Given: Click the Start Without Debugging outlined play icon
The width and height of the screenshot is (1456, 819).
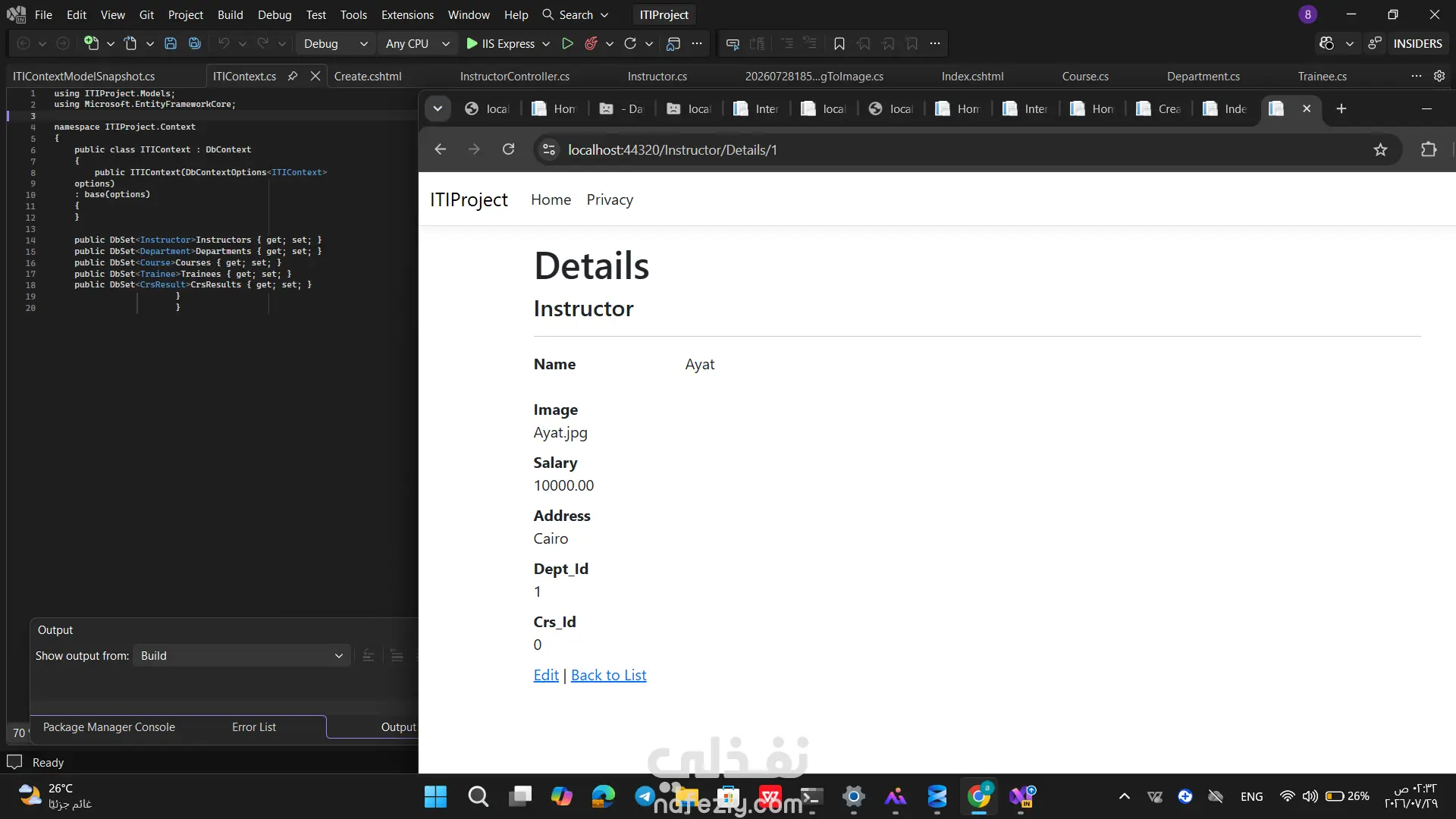Looking at the screenshot, I should pyautogui.click(x=567, y=44).
